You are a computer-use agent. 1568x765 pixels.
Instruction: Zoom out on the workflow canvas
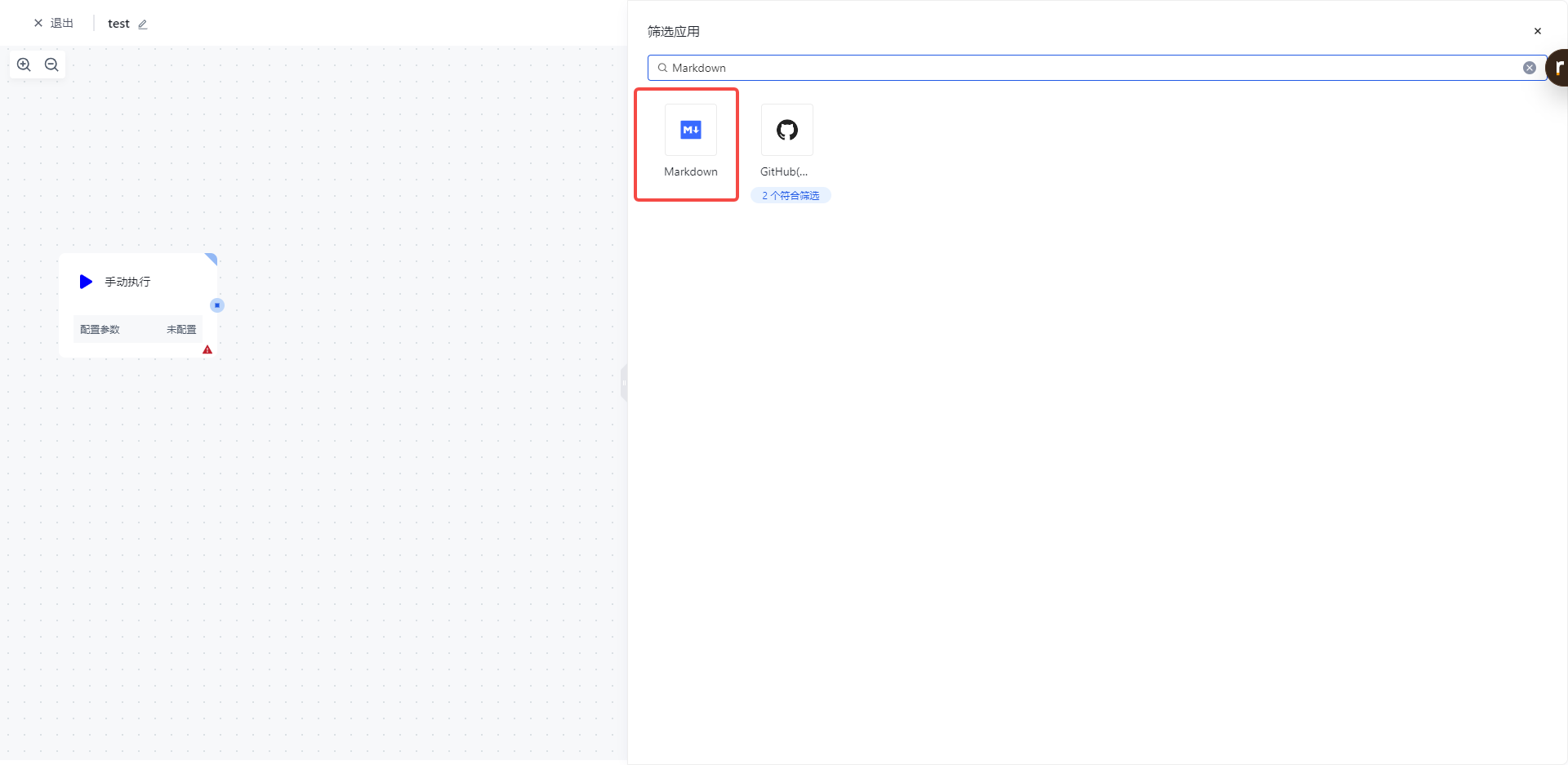[x=51, y=64]
